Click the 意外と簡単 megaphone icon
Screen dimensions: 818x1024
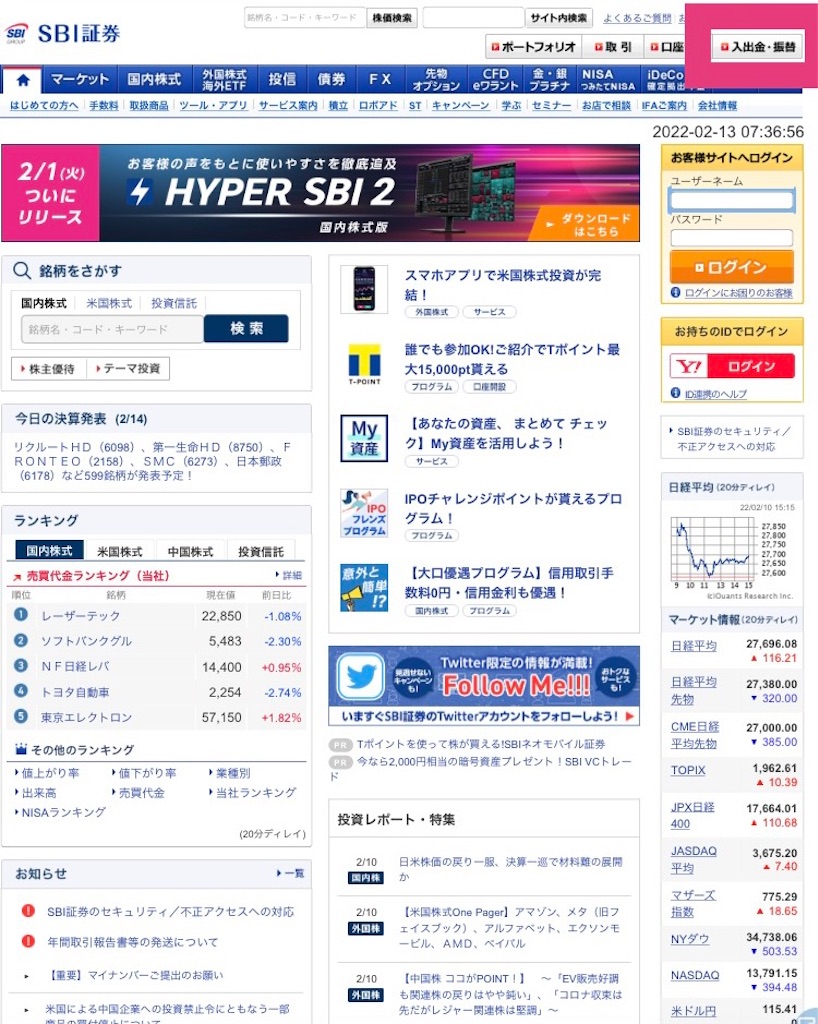point(364,588)
